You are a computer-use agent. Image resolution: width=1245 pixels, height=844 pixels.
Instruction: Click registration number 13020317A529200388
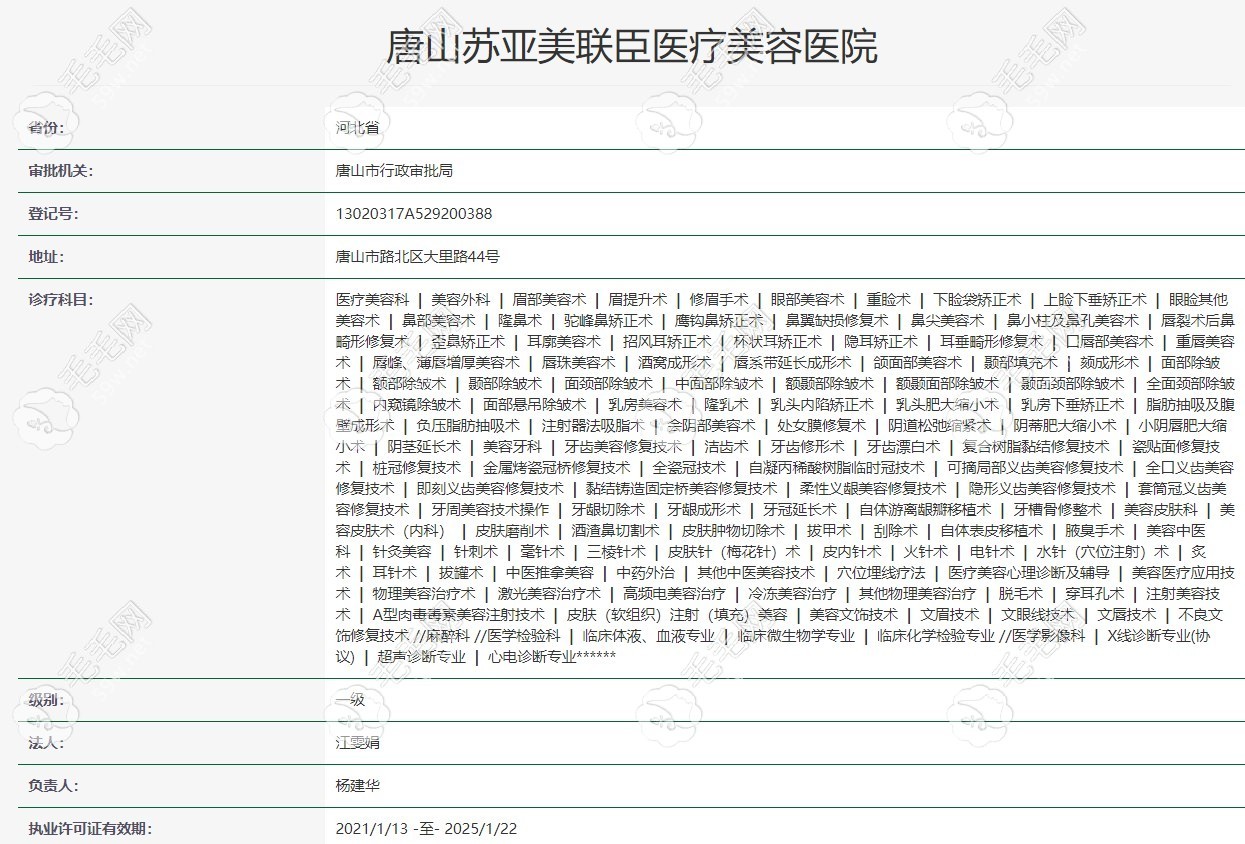(x=414, y=214)
